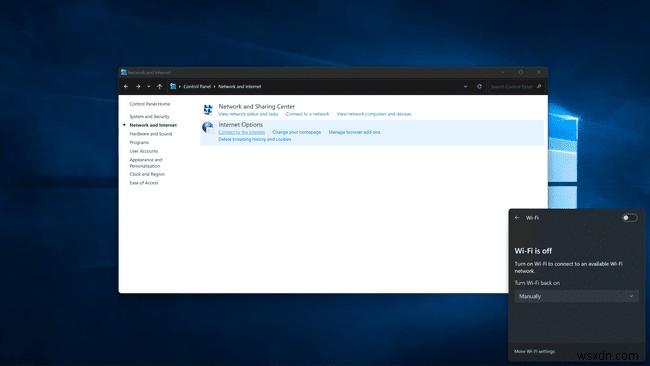Open the recent locations chevron

[x=148, y=87]
